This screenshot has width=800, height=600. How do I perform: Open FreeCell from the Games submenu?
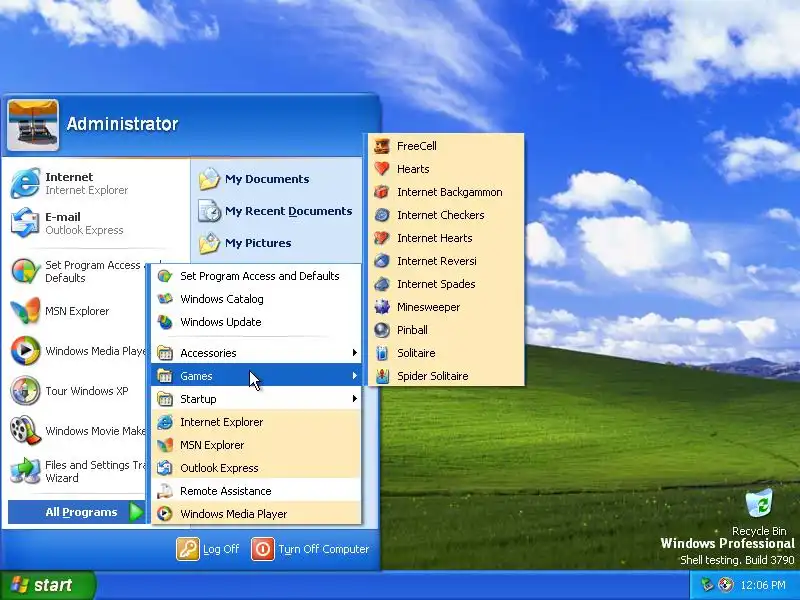coord(446,146)
